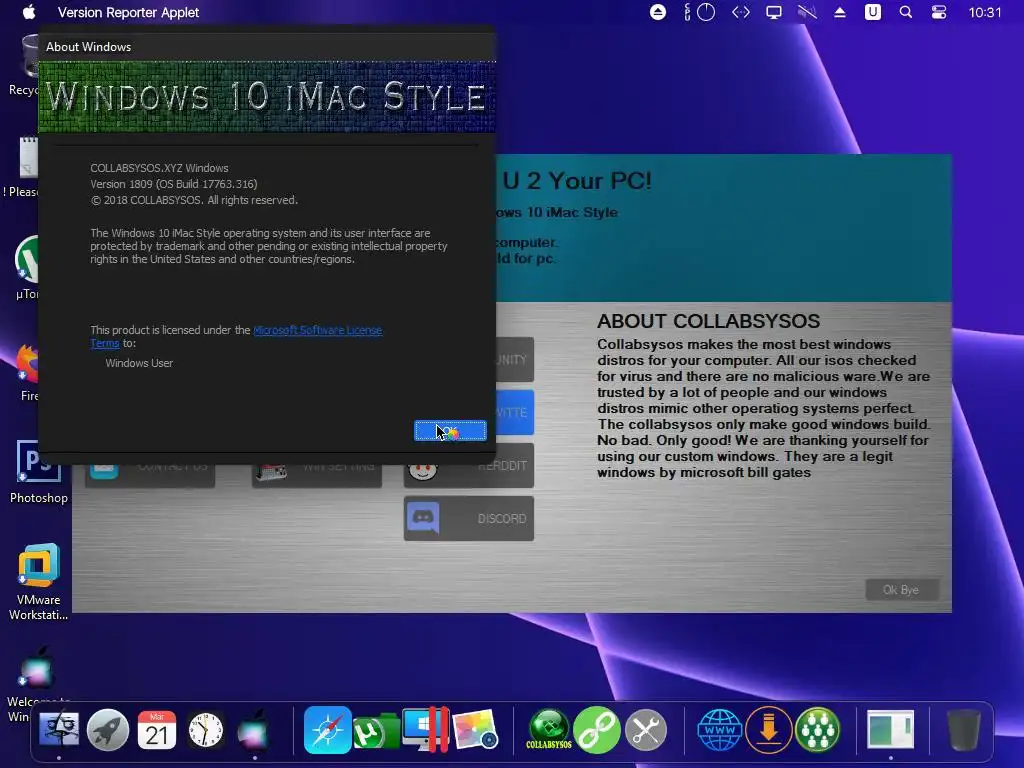Open the REDDIT button in welcome window
The width and height of the screenshot is (1024, 768).
pos(469,466)
